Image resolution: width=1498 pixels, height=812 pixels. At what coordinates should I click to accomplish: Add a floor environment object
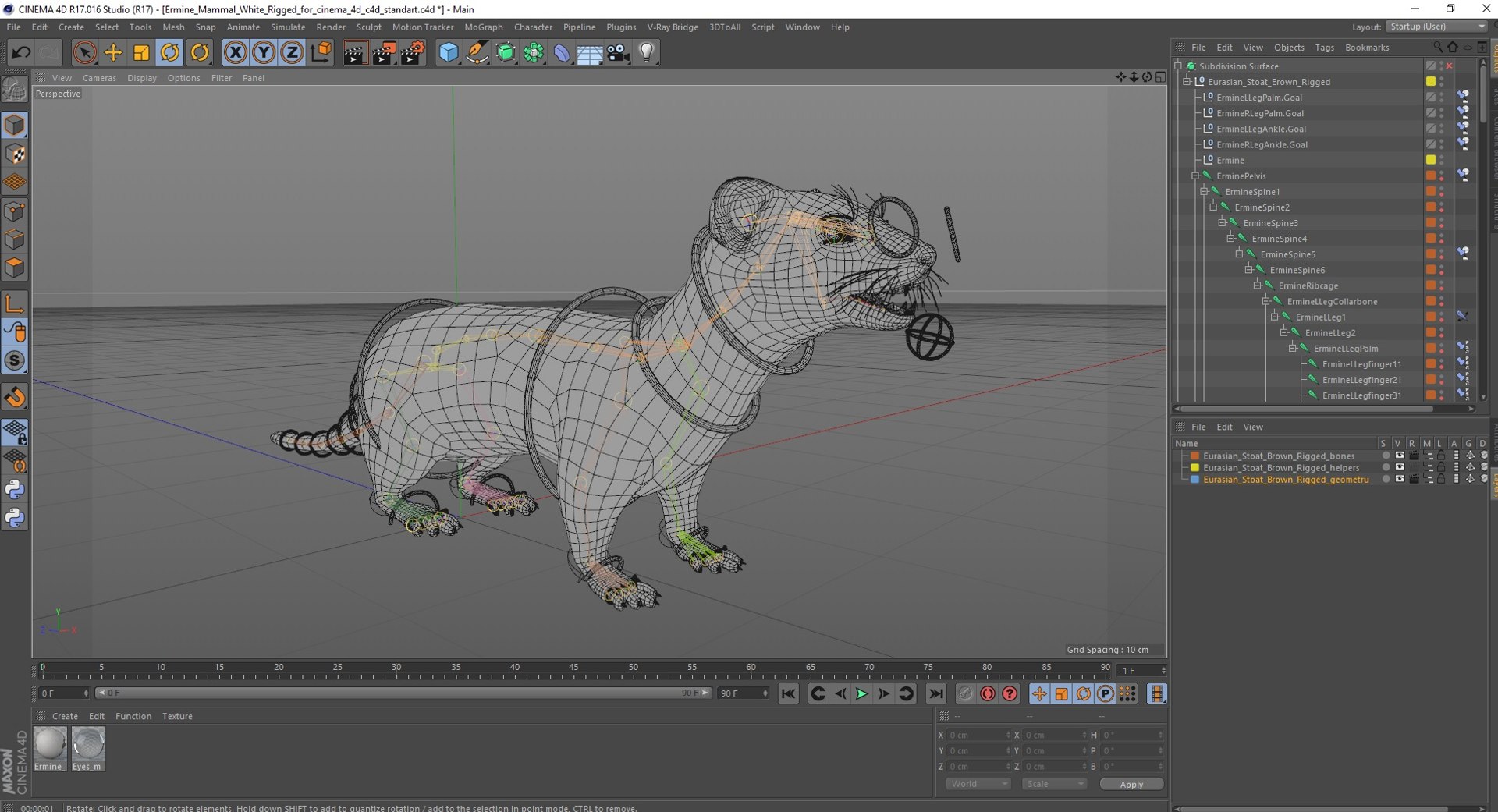coord(590,52)
